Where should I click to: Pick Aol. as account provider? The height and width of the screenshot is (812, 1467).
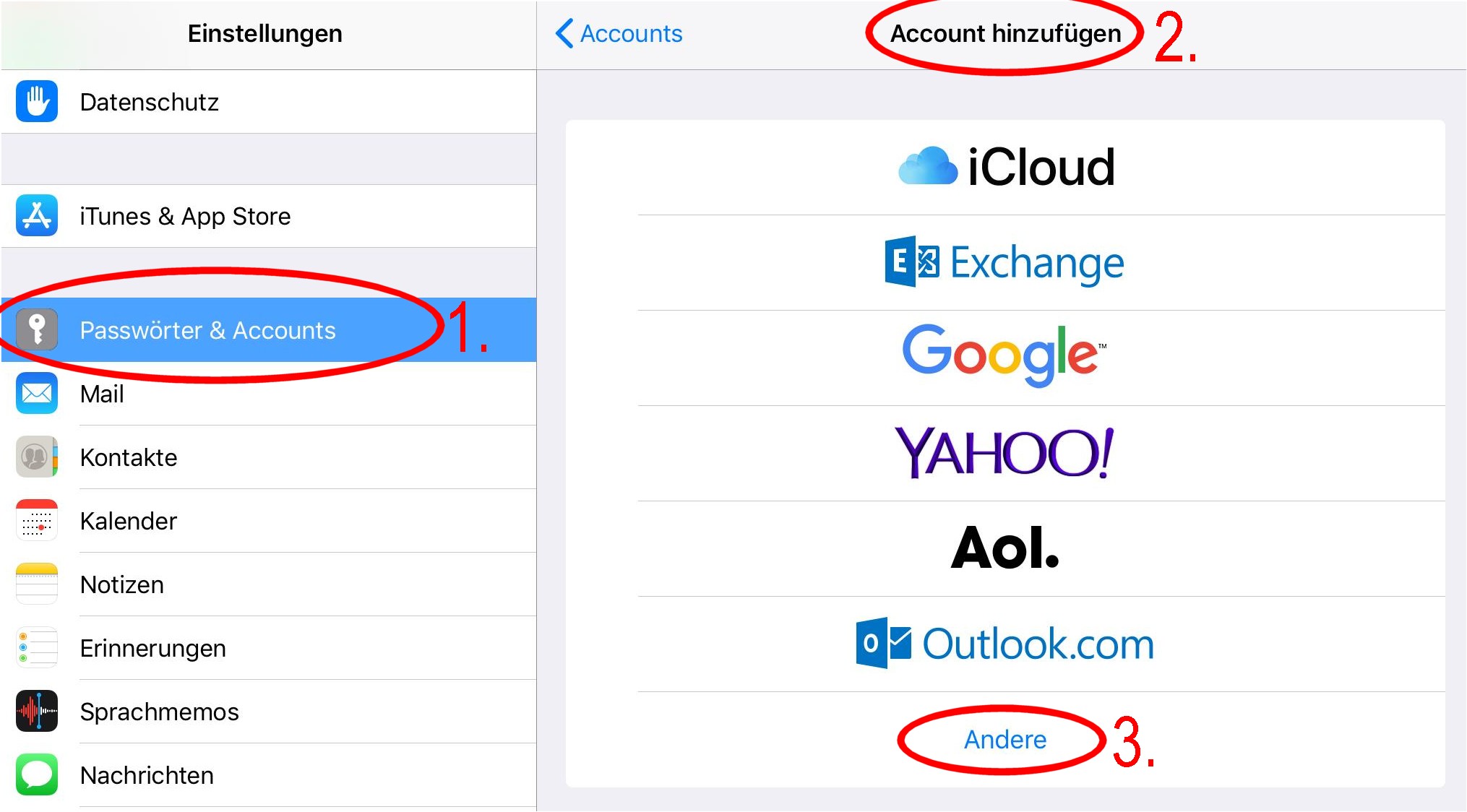(1005, 548)
